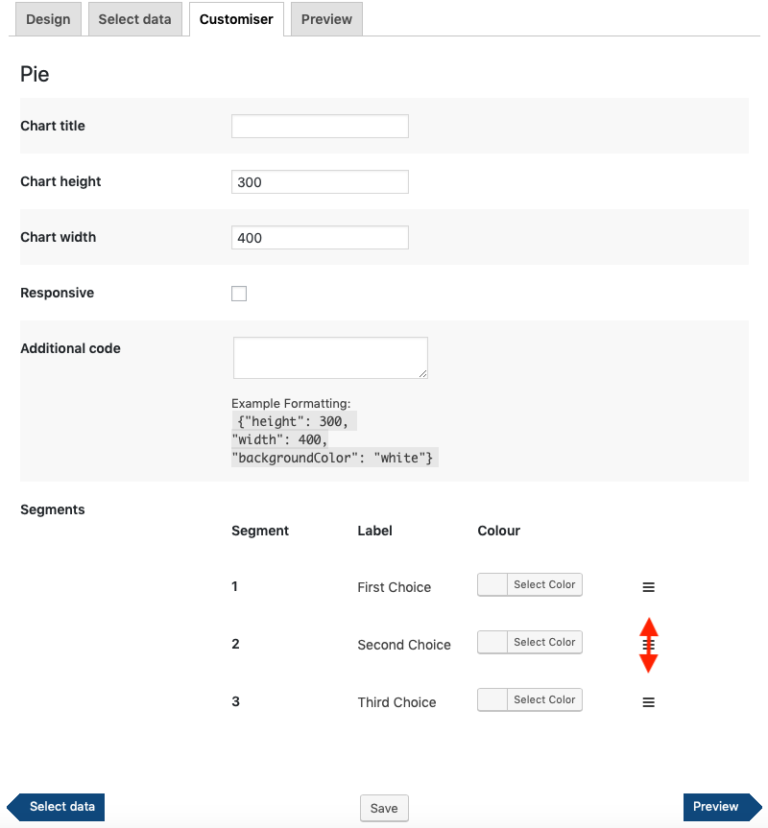
Task: Click the bottom-left Select data button
Action: point(55,806)
